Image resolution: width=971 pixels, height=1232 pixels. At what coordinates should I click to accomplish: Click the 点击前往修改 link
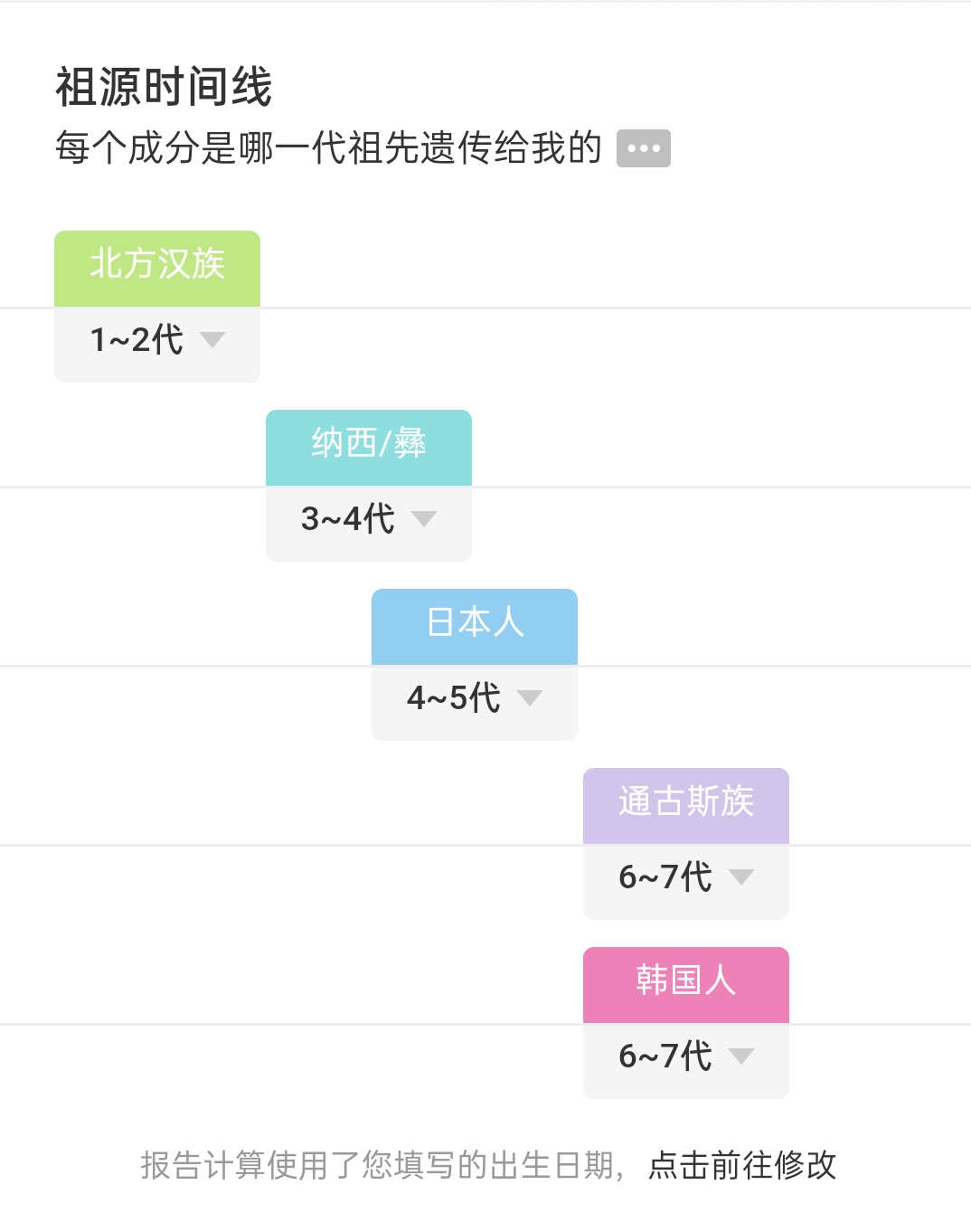click(742, 1165)
